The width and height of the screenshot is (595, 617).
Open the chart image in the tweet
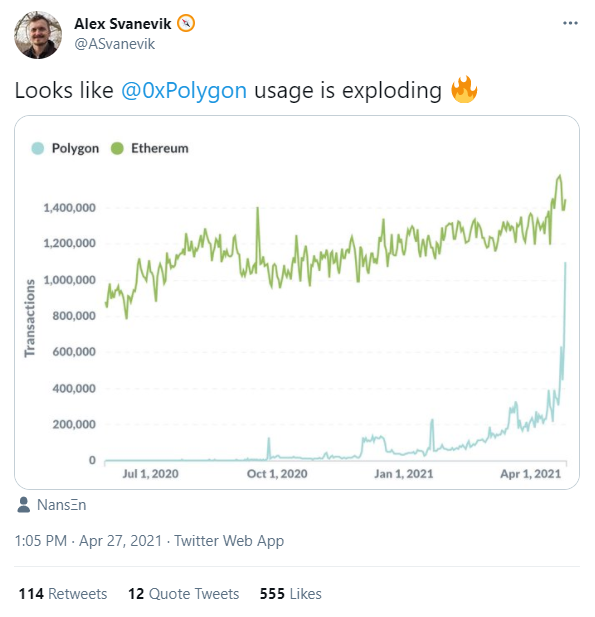297,302
